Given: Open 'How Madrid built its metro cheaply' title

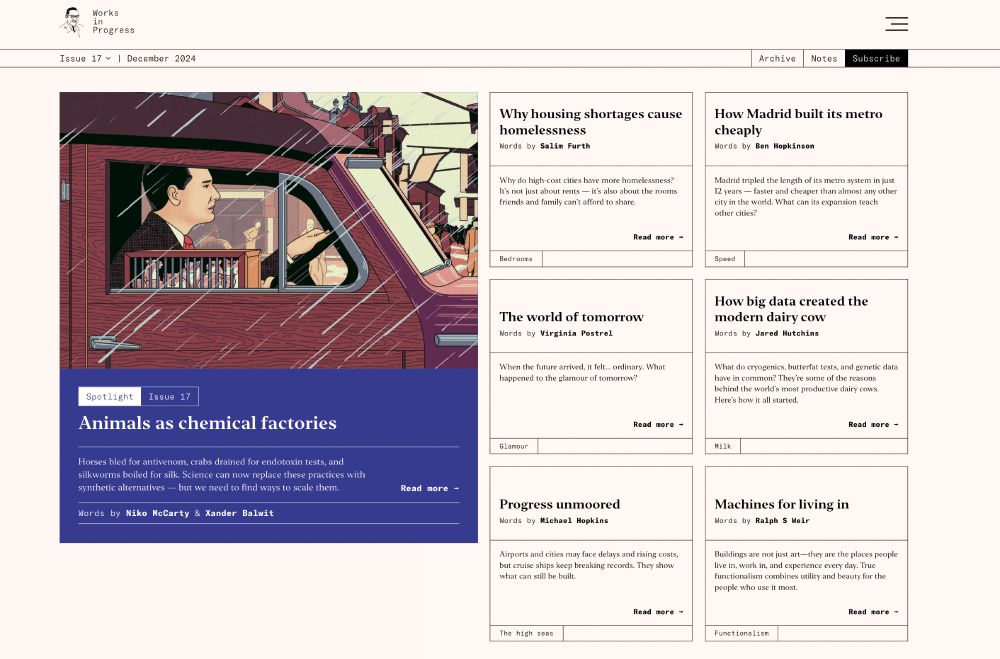Looking at the screenshot, I should click(x=798, y=121).
